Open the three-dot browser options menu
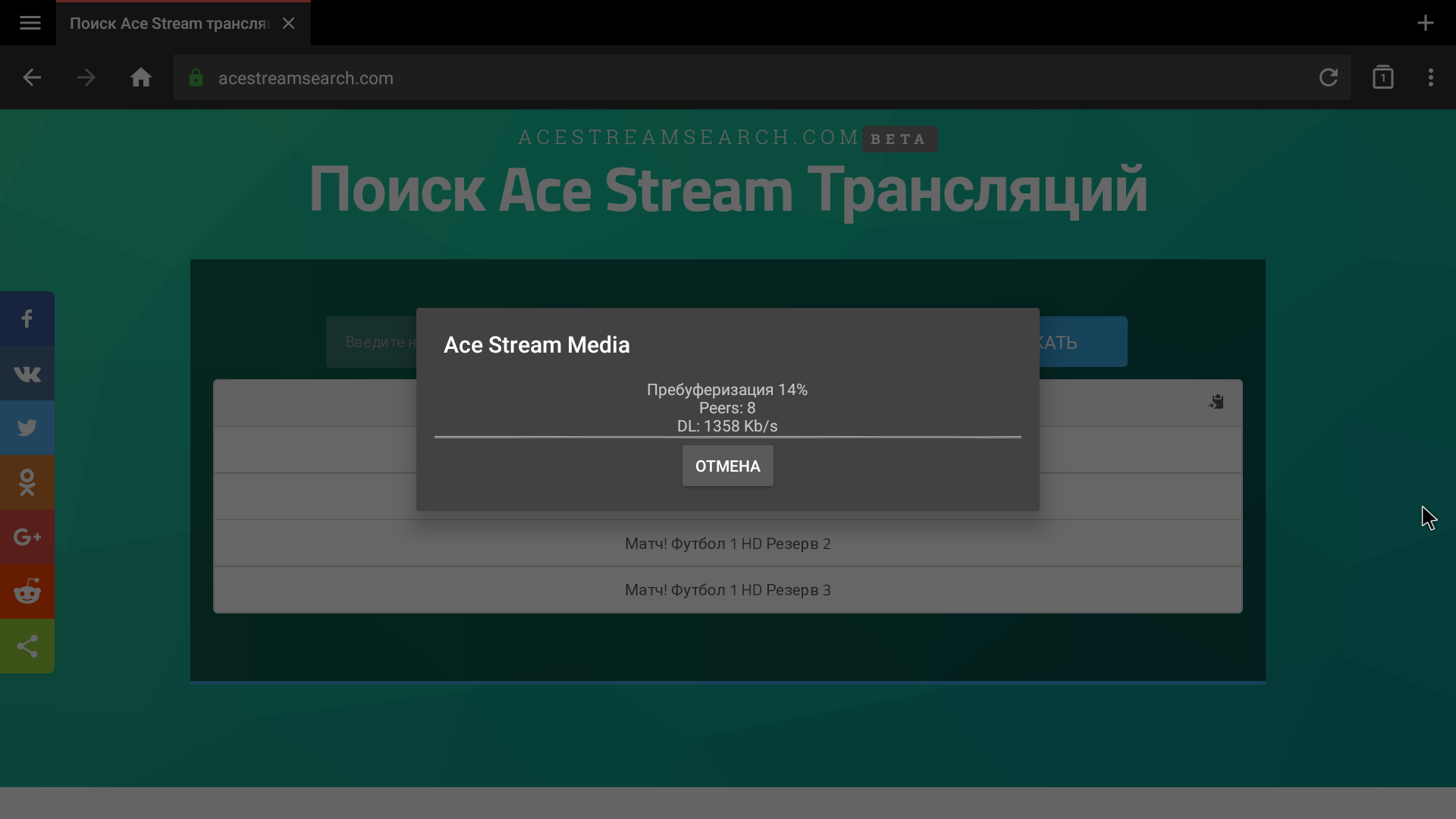 click(x=1431, y=77)
